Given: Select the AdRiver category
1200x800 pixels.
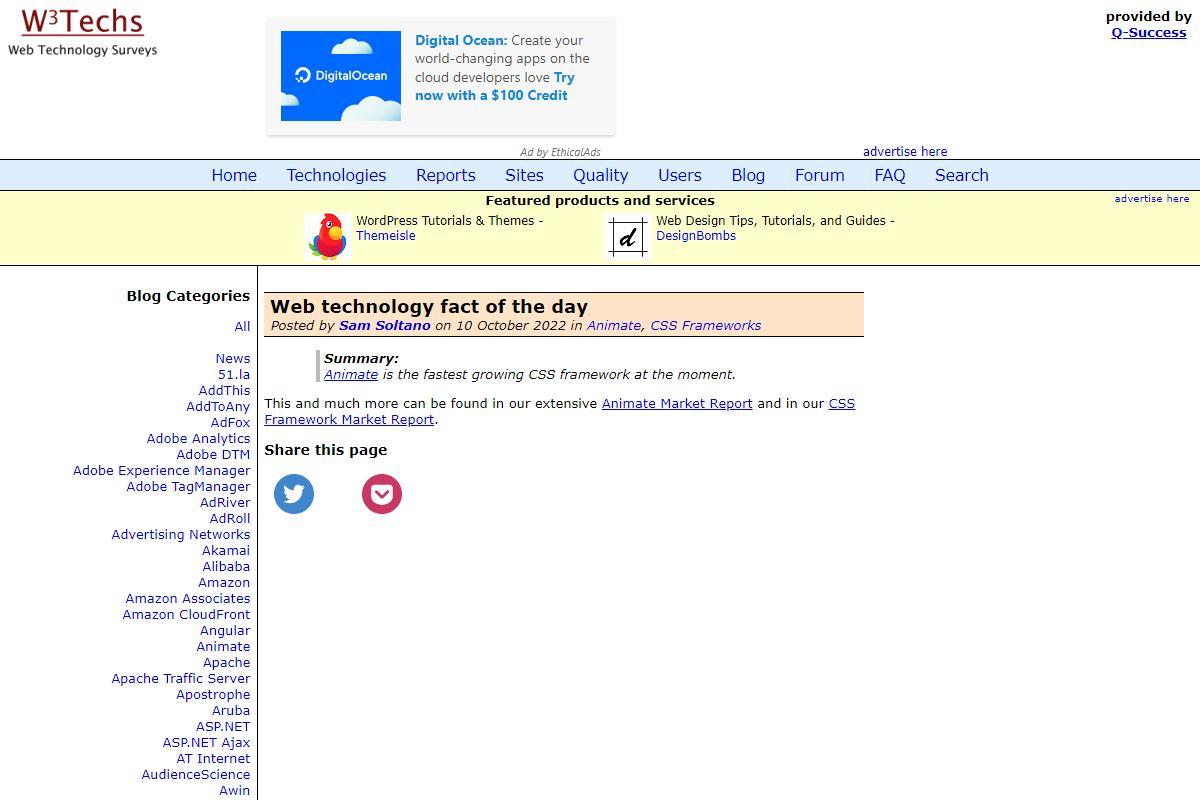Looking at the screenshot, I should click(x=225, y=502).
